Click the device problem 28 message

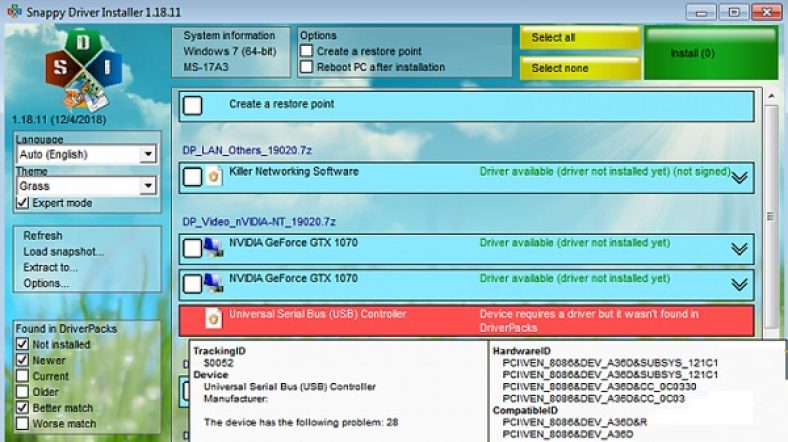tap(301, 422)
